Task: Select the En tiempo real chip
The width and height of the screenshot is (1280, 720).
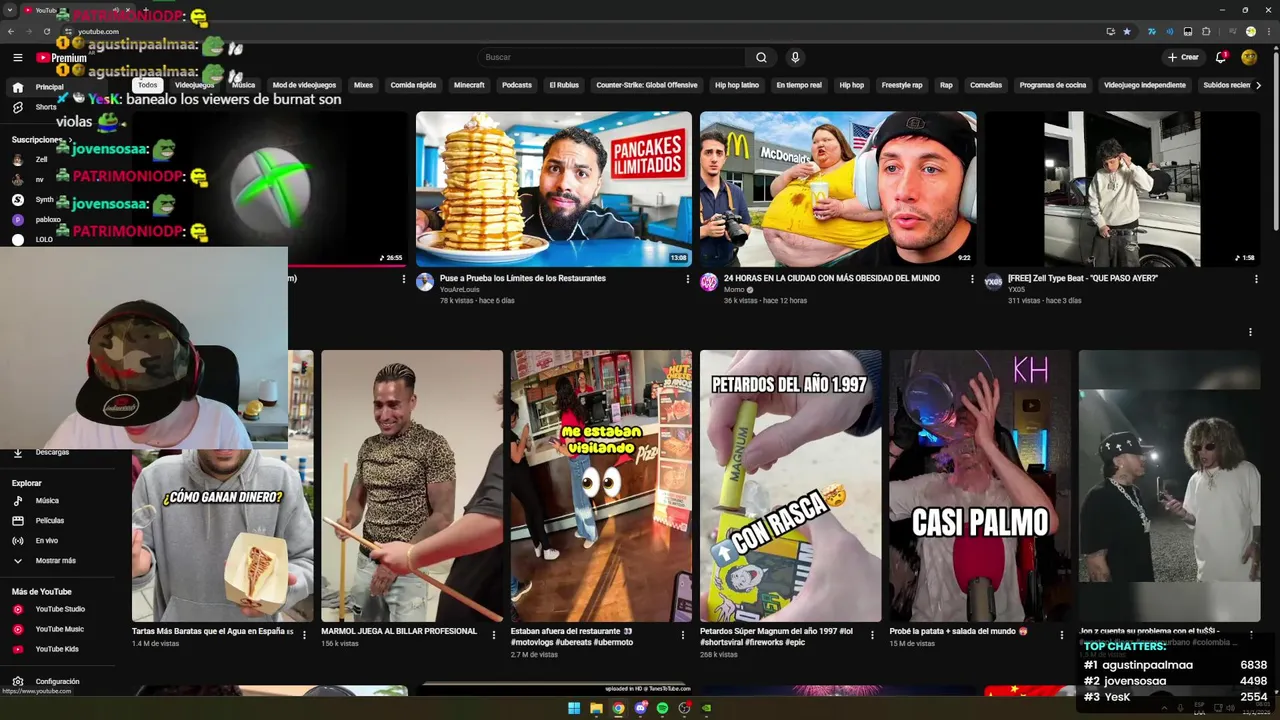Action: click(799, 85)
